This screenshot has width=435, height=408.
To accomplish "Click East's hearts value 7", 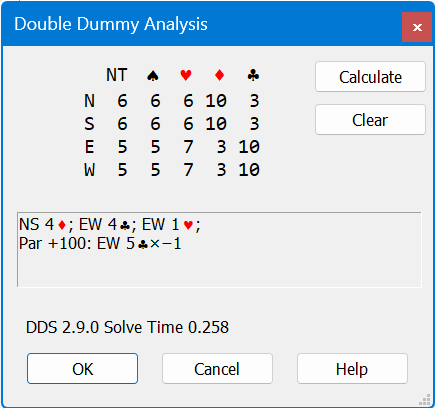I will point(188,147).
